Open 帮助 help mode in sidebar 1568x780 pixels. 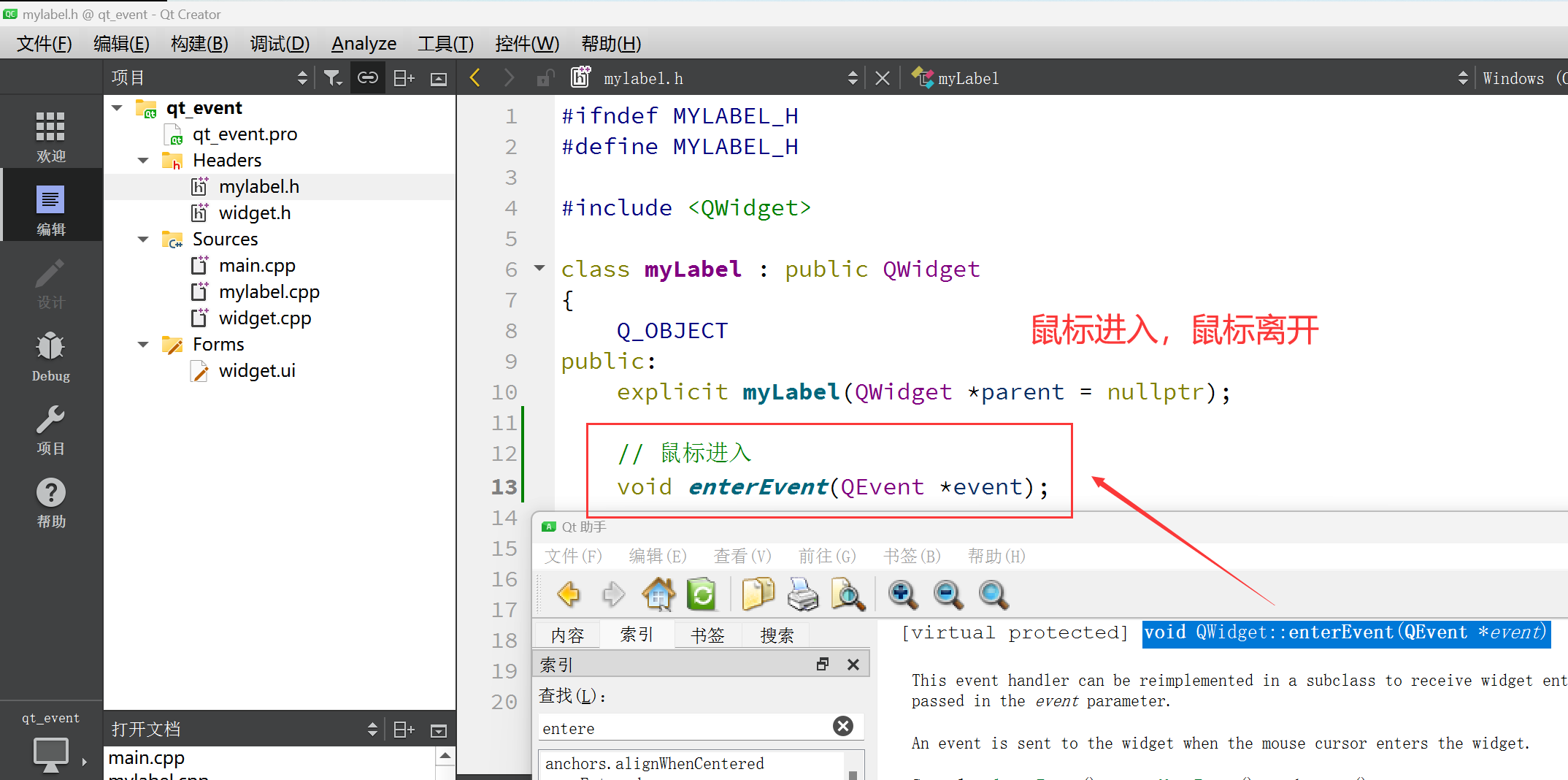tap(50, 502)
